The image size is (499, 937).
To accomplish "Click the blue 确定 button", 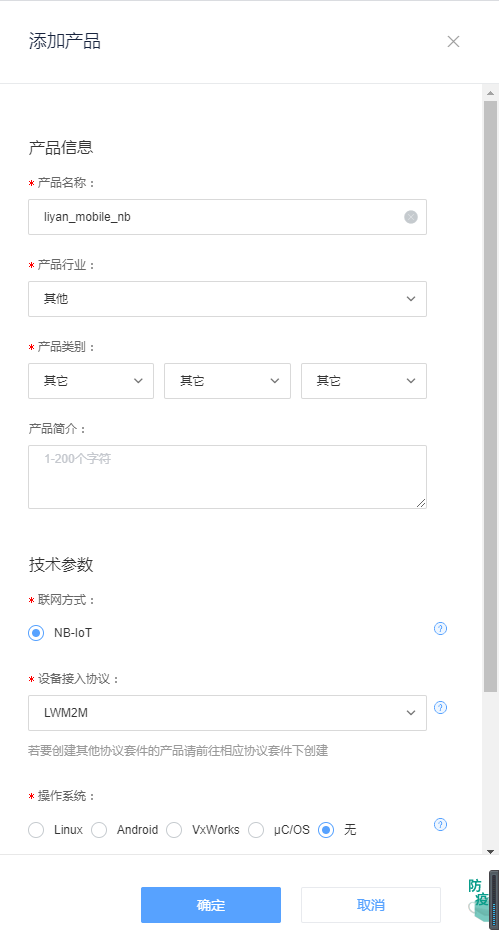I will pyautogui.click(x=211, y=905).
